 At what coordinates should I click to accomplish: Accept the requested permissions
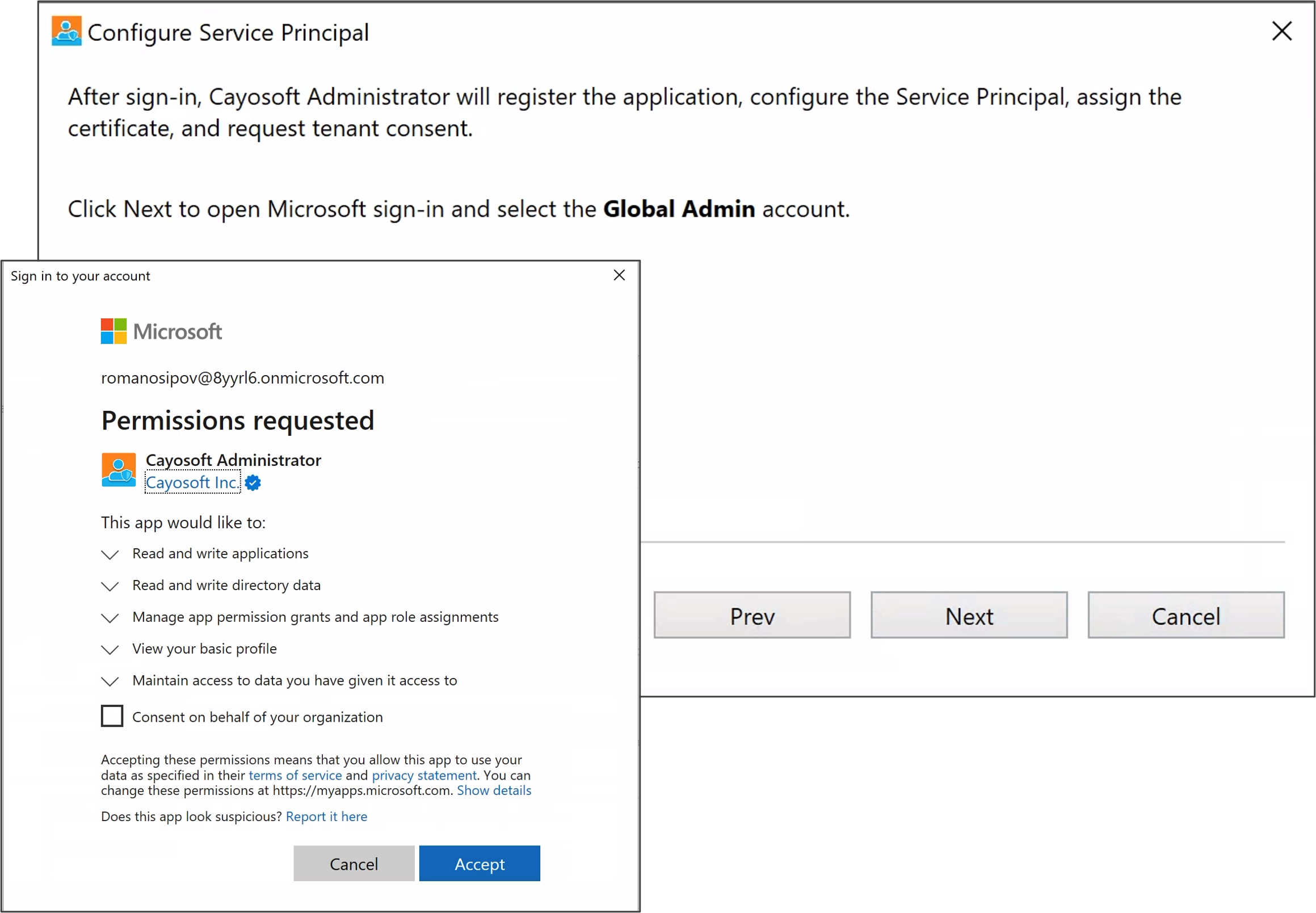480,863
